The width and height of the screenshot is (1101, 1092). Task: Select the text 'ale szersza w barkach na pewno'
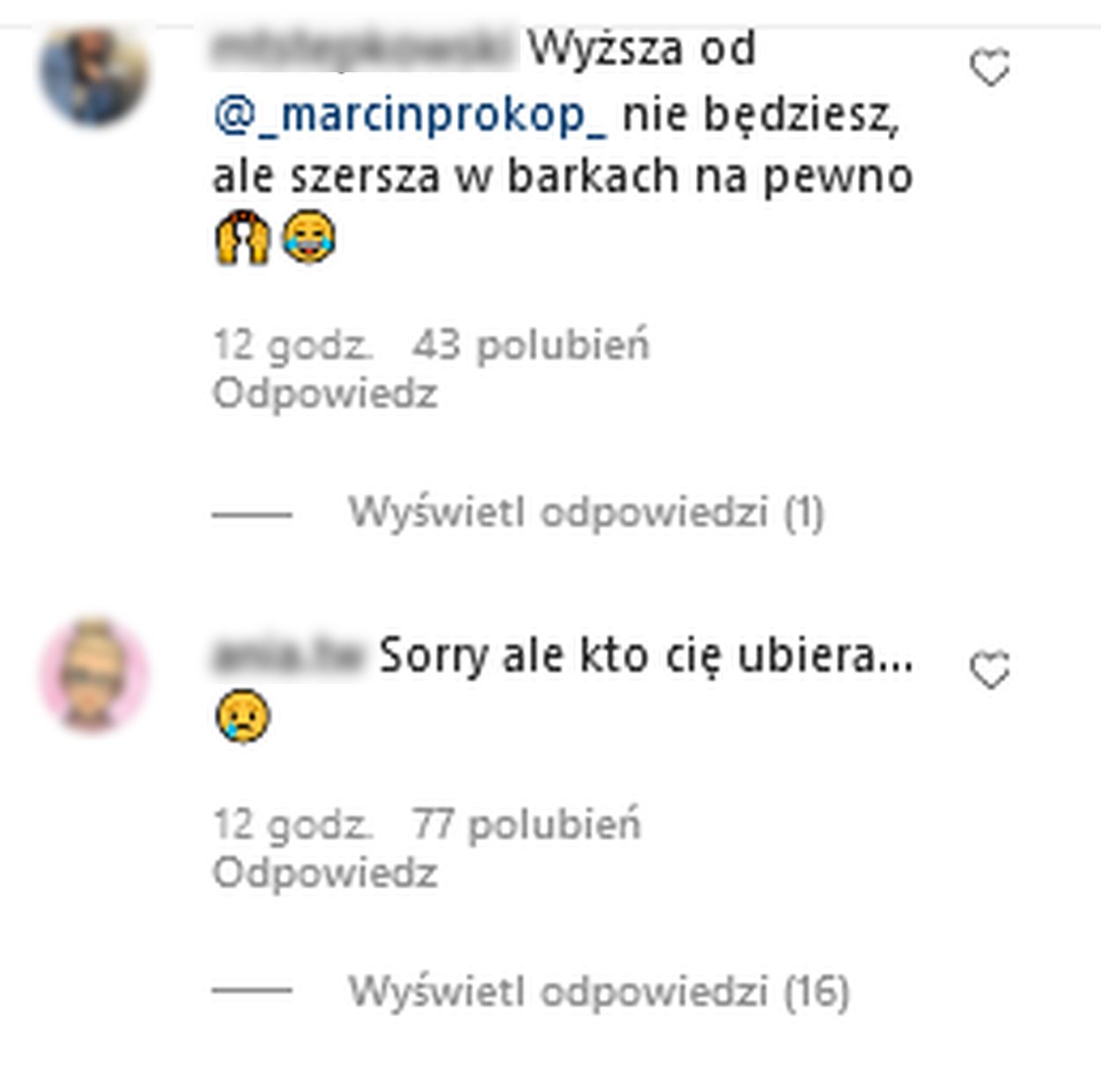(x=563, y=177)
